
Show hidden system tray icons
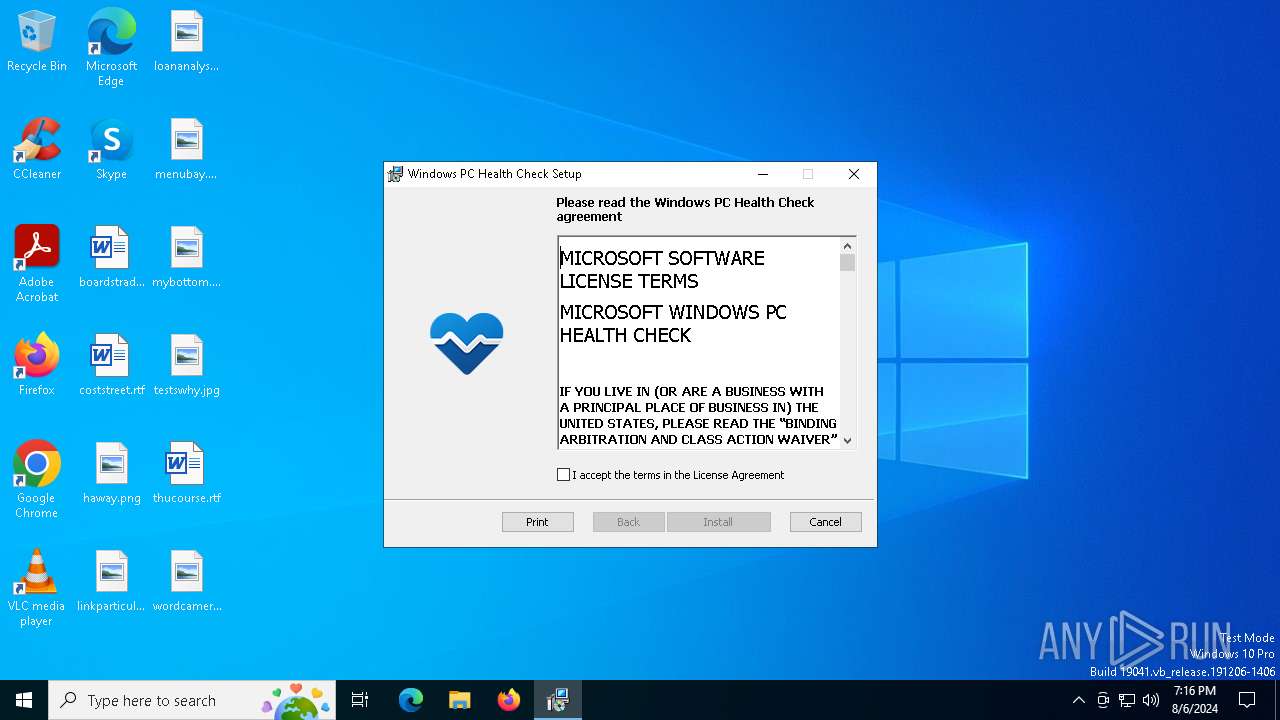click(x=1078, y=700)
